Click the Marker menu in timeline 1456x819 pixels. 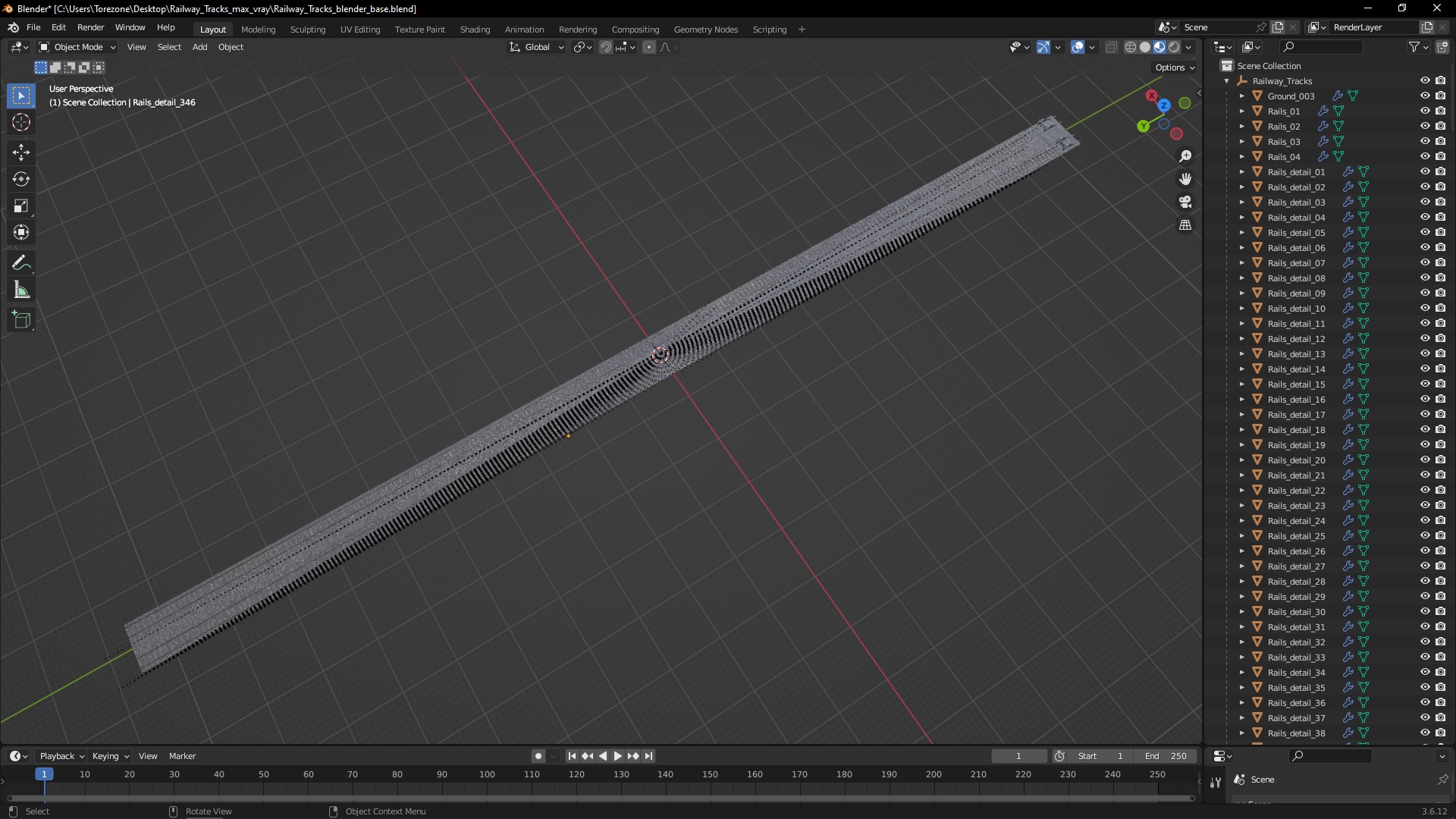182,756
